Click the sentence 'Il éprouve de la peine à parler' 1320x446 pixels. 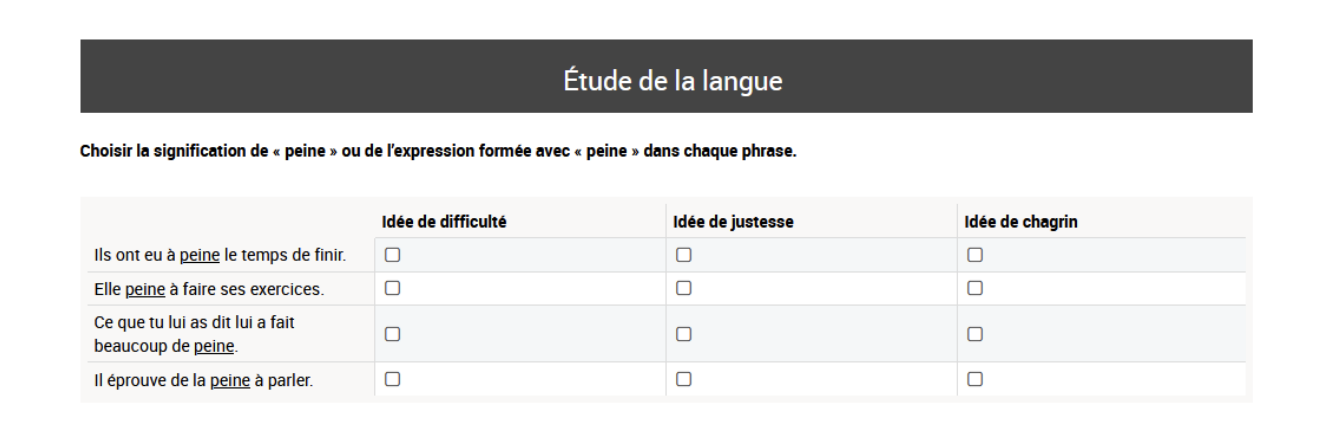tap(203, 380)
